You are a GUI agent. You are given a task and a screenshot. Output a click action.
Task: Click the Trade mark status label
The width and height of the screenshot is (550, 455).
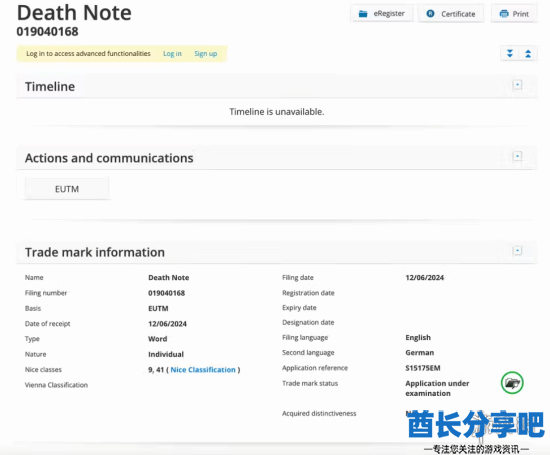(x=310, y=383)
